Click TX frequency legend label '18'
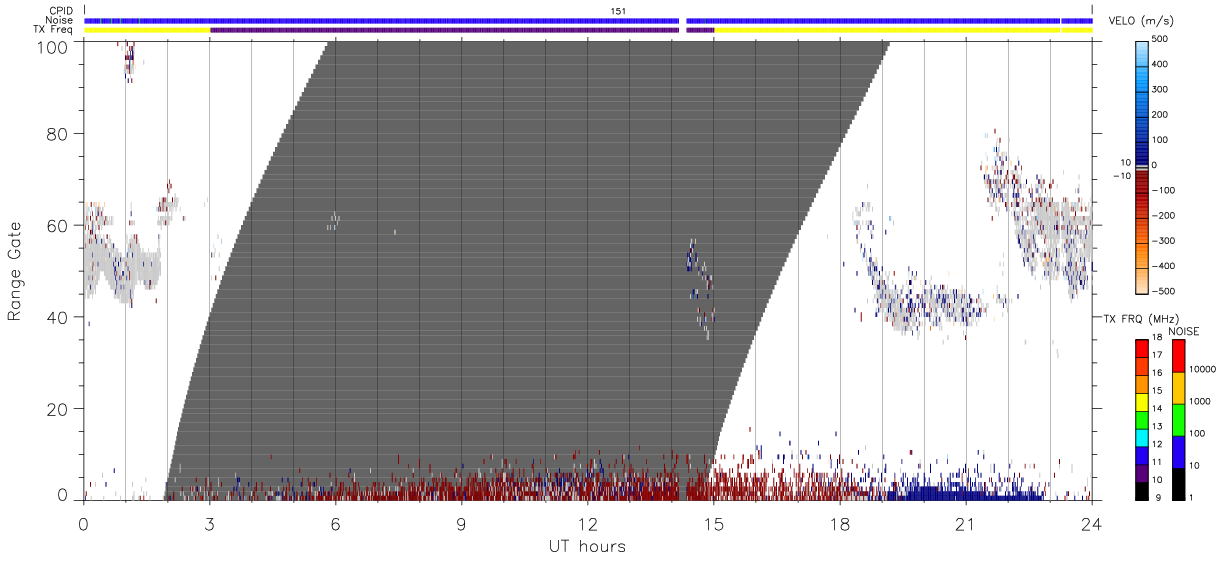The image size is (1228, 567). (1157, 339)
